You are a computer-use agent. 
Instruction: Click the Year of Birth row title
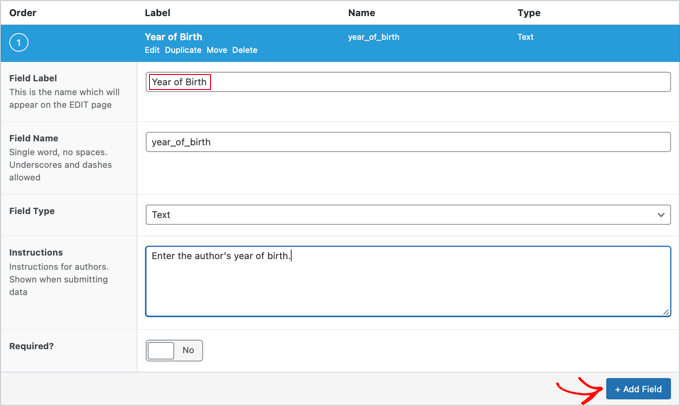pos(173,37)
